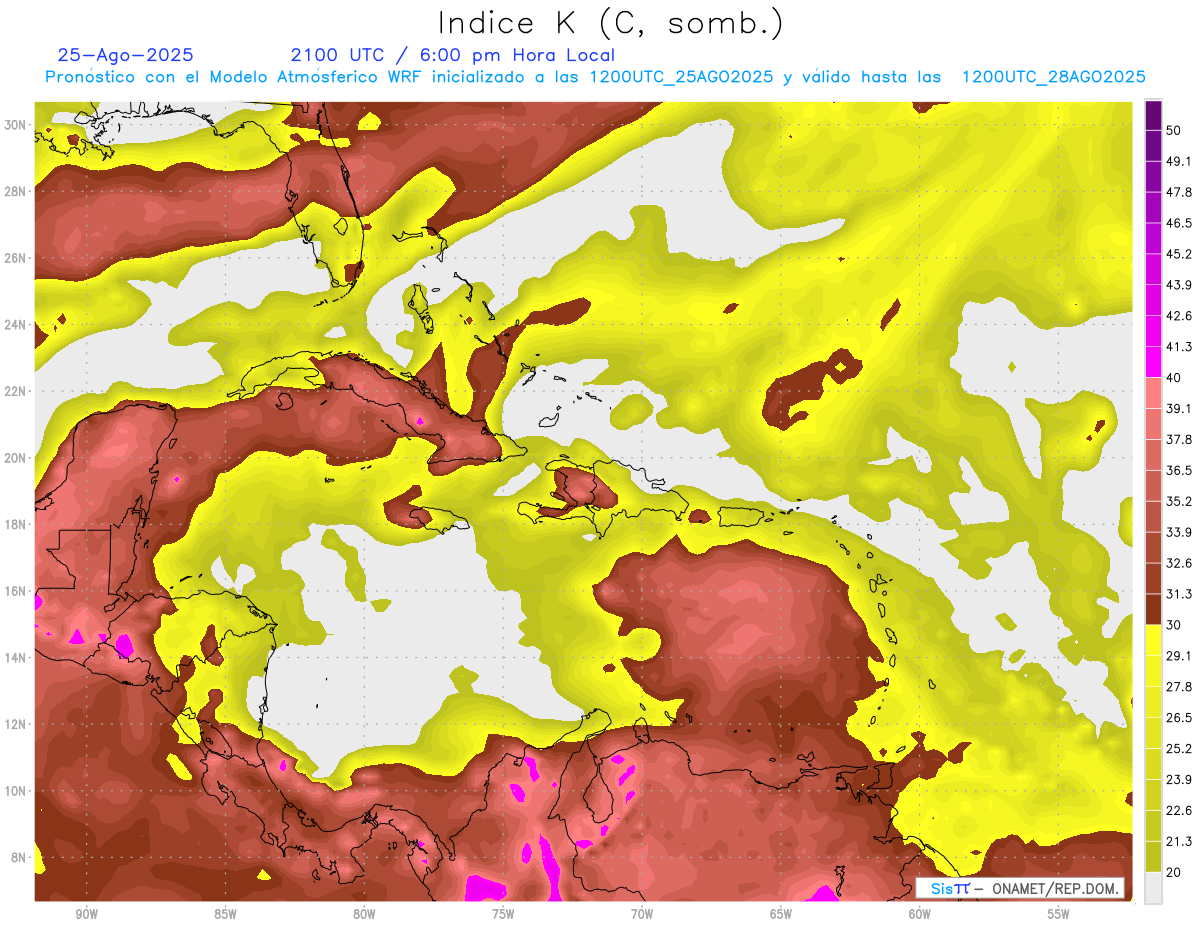Image resolution: width=1200 pixels, height=927 pixels.
Task: Click the gray colorbar segment below 20
Action: pyautogui.click(x=1153, y=887)
